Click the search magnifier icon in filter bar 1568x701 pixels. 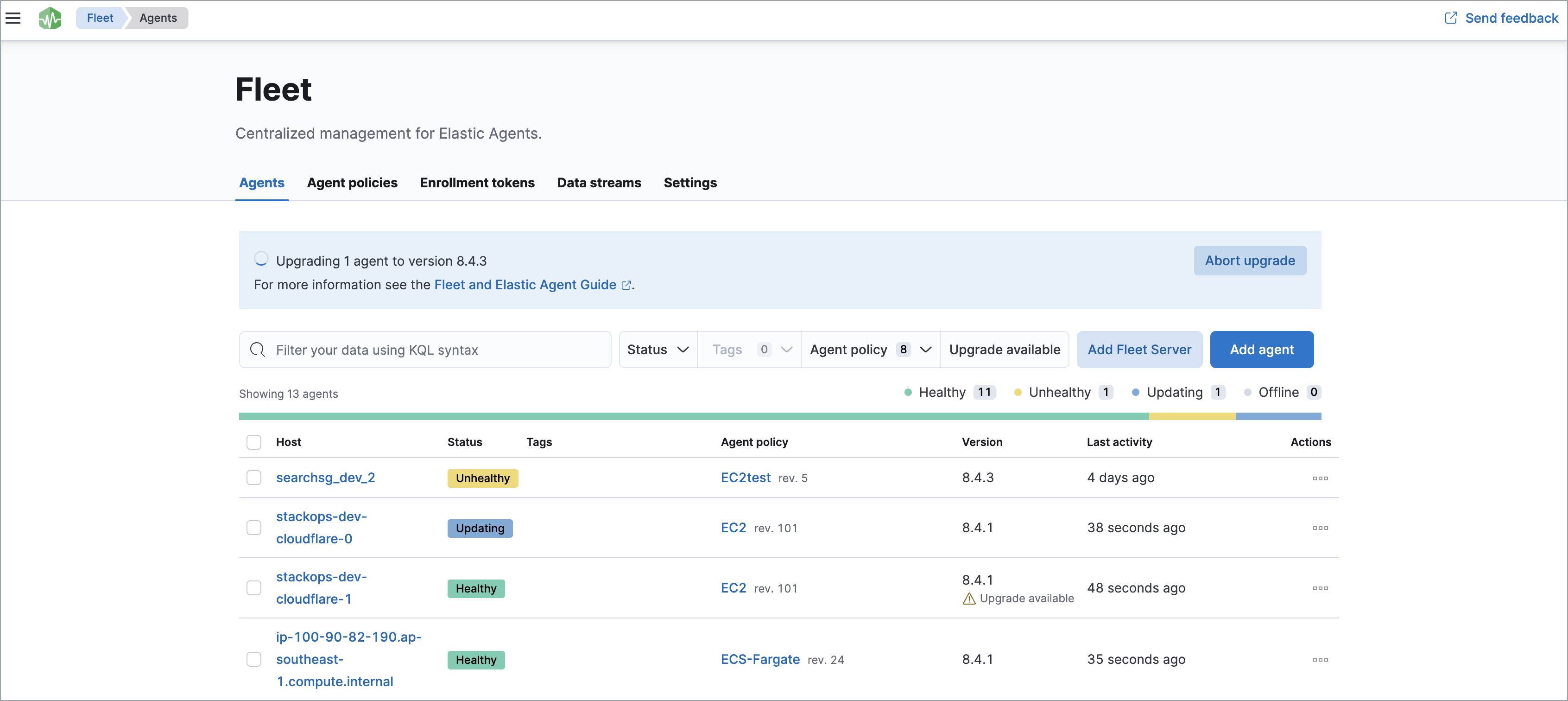tap(258, 350)
